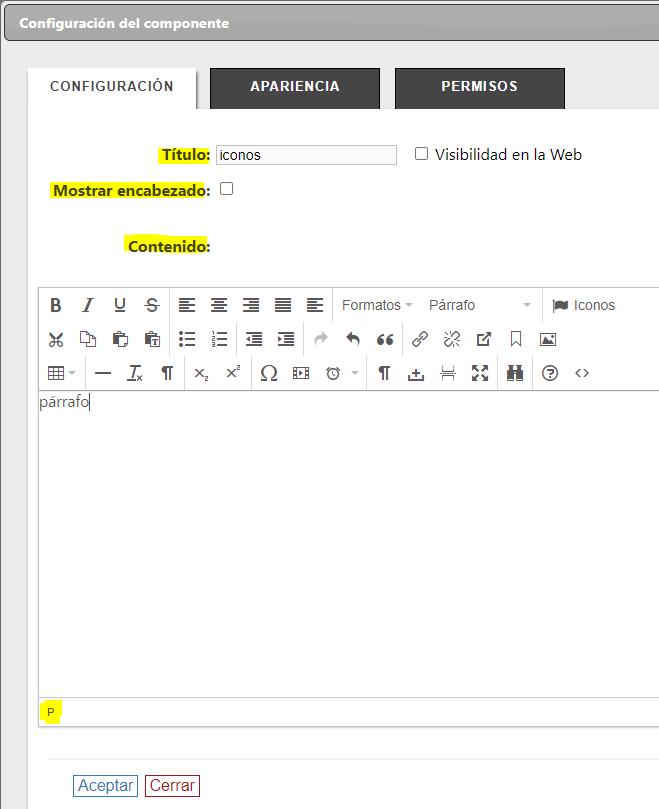This screenshot has width=659, height=809.
Task: Align text to the right
Action: (x=251, y=305)
